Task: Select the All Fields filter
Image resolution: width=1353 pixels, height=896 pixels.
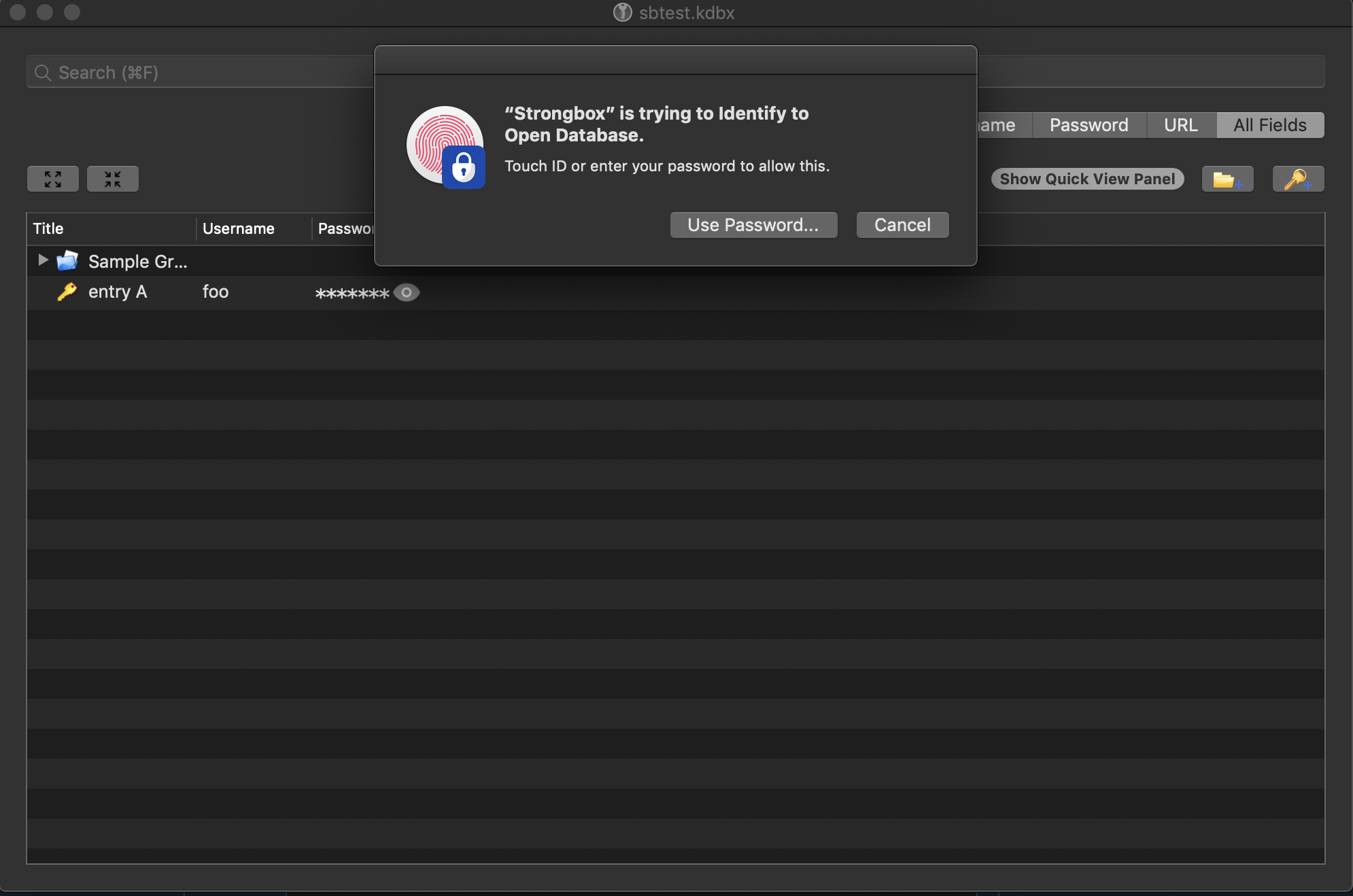Action: (x=1269, y=125)
